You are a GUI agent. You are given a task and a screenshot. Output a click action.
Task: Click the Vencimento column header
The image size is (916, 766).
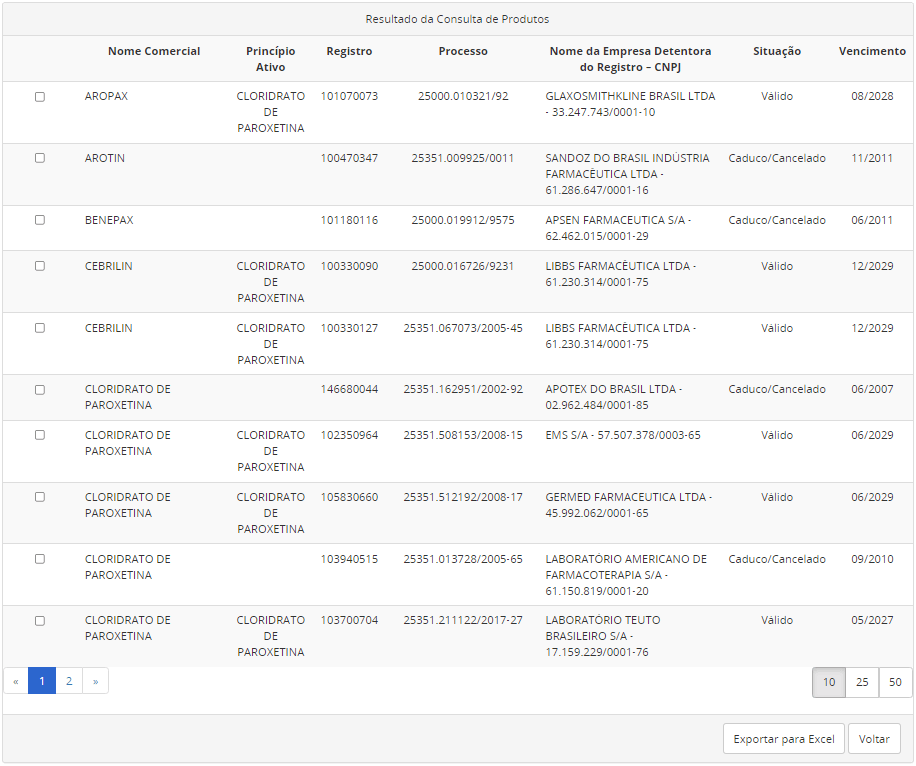[x=872, y=52]
